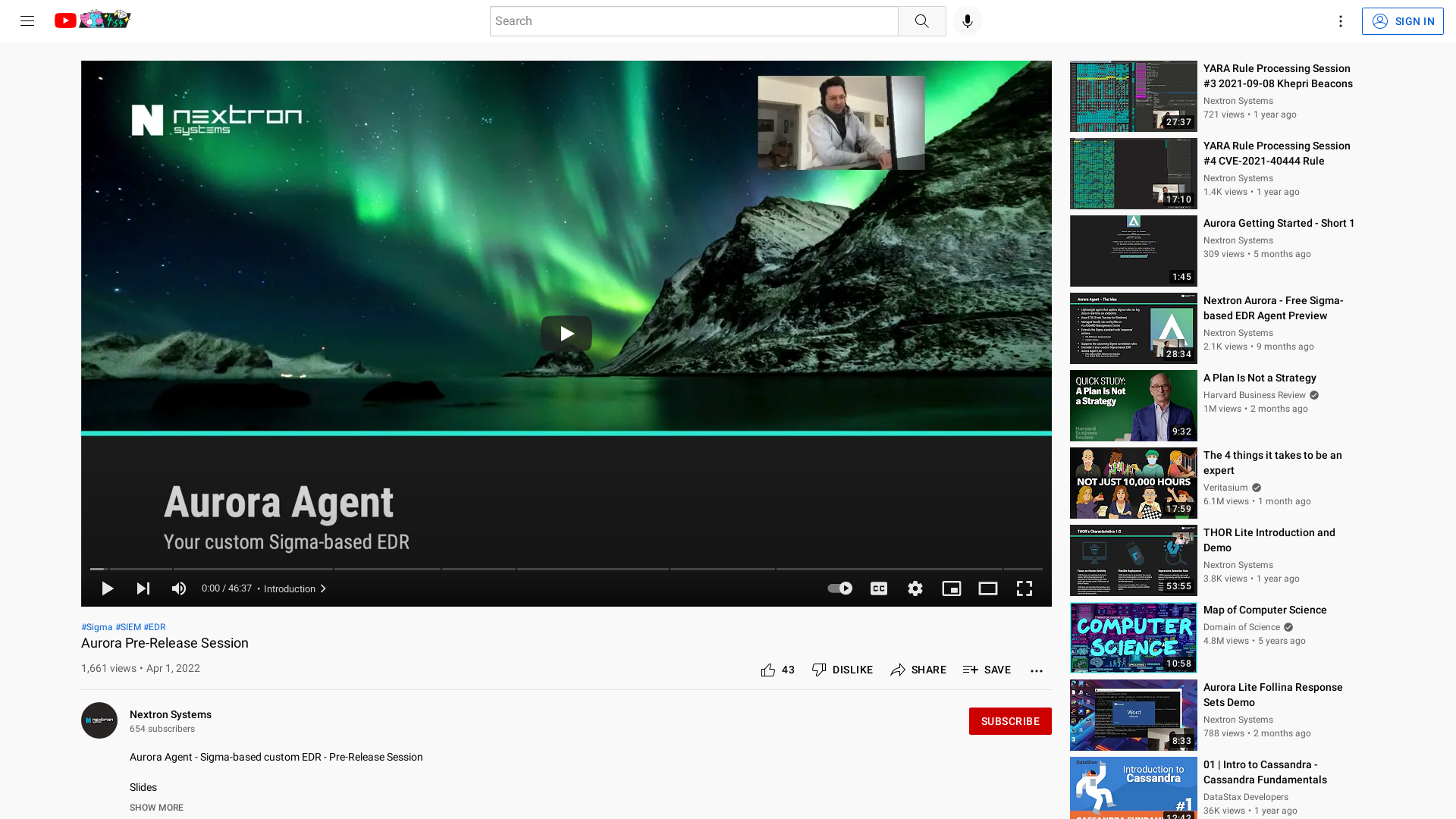Share the video

(x=918, y=670)
